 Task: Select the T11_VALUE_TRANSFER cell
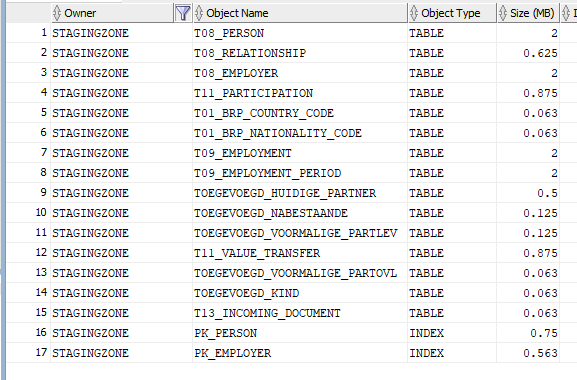click(300, 253)
